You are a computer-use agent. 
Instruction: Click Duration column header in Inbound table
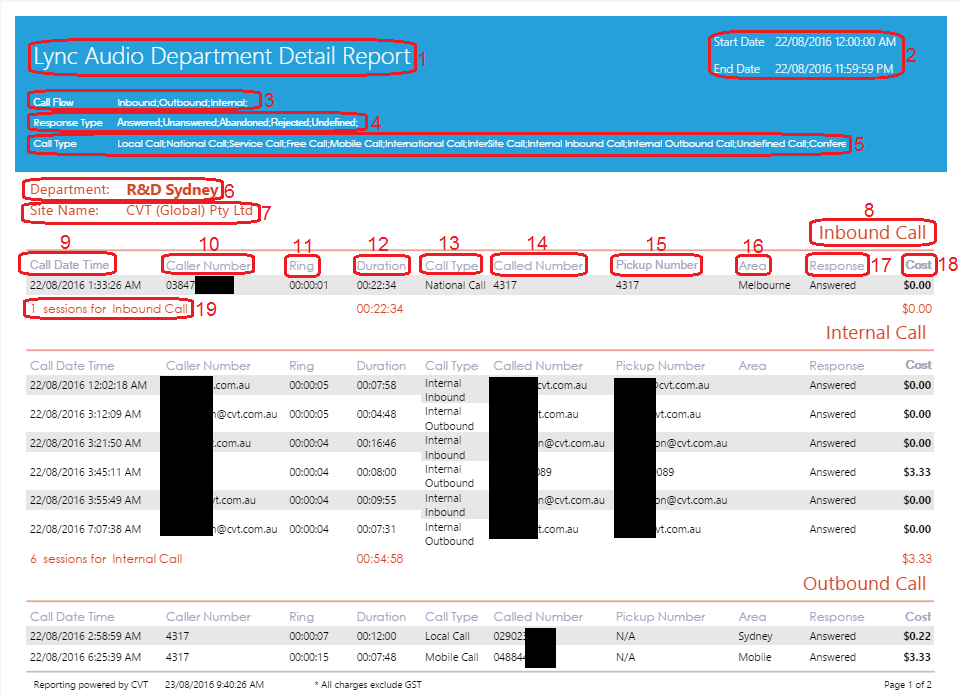[x=381, y=265]
